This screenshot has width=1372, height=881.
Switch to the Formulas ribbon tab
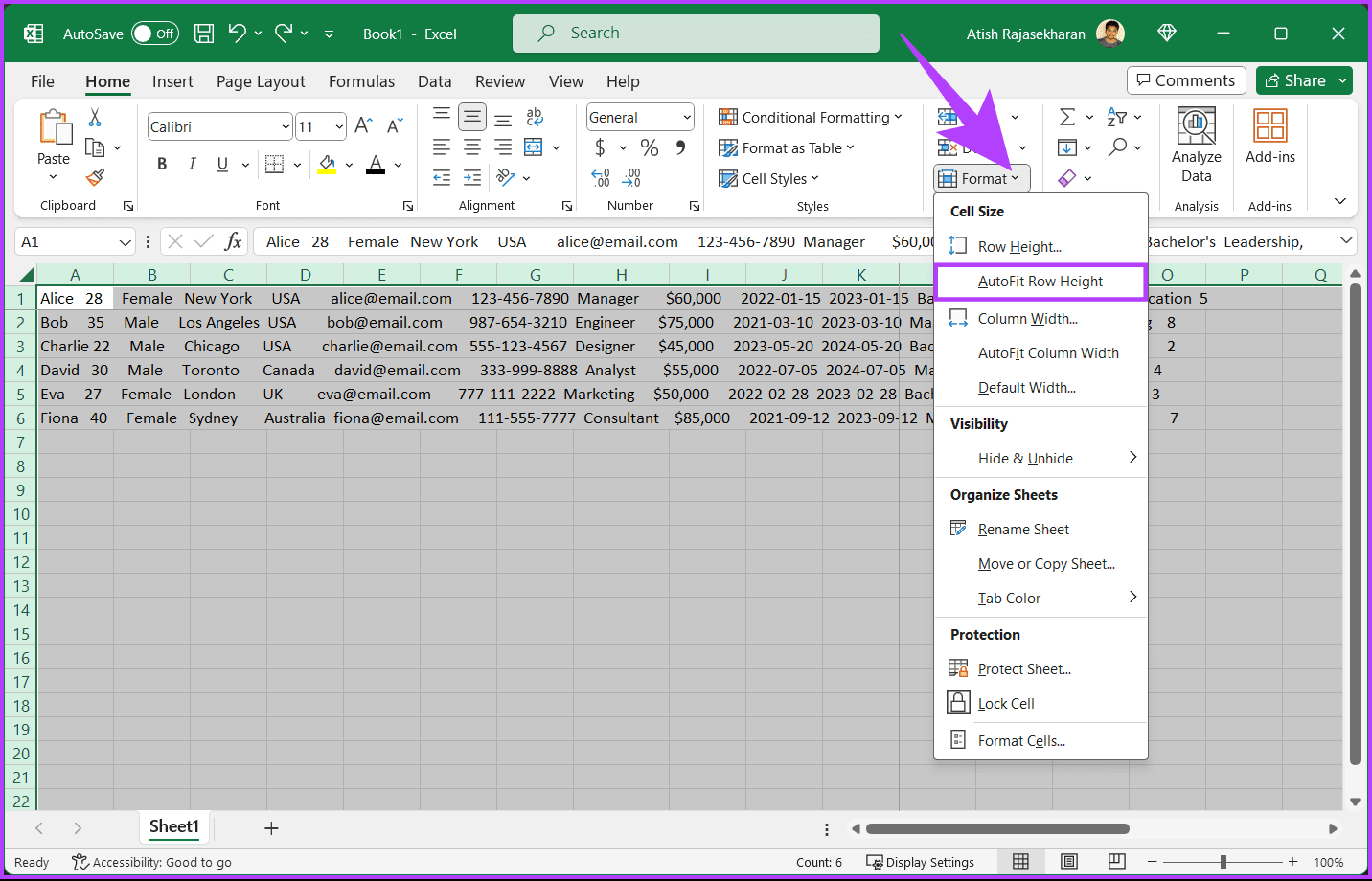361,81
